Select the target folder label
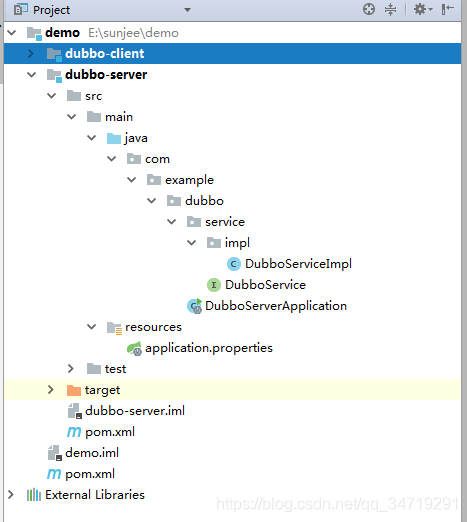Image resolution: width=467 pixels, height=522 pixels. 102,390
